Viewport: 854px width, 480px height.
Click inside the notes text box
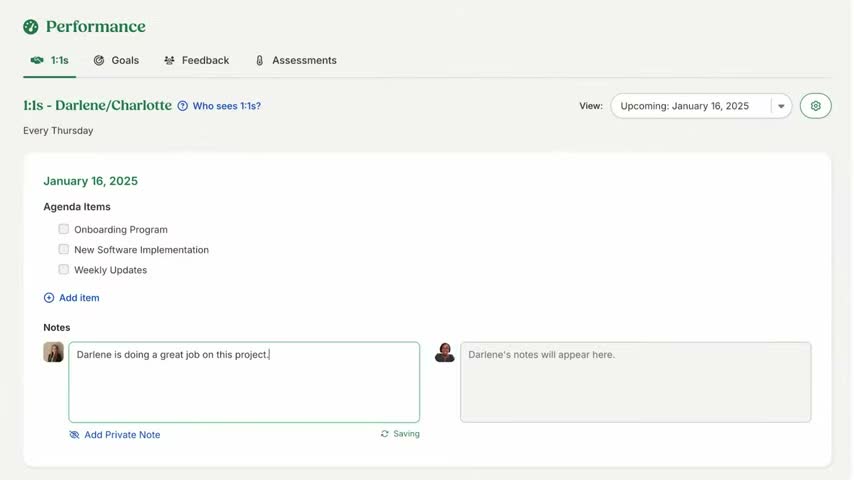coord(244,382)
